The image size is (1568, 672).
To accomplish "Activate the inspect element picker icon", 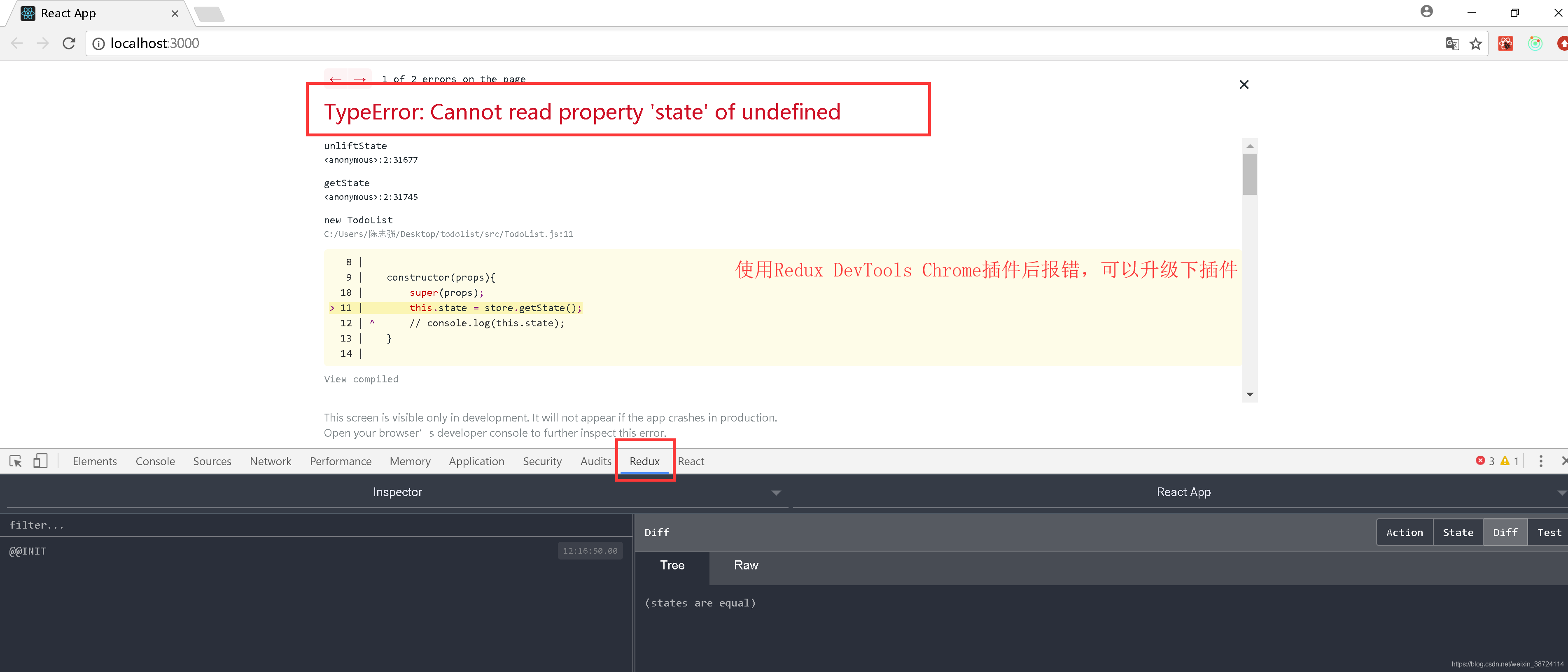I will (x=16, y=461).
